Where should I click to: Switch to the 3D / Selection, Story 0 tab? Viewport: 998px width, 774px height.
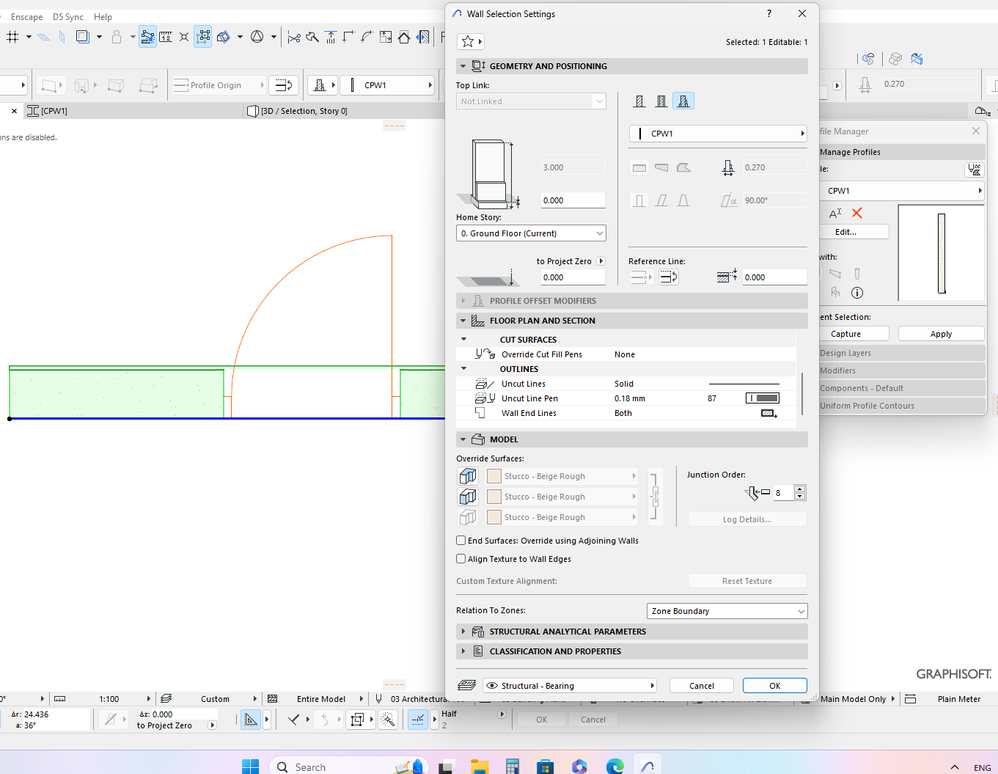[x=297, y=111]
